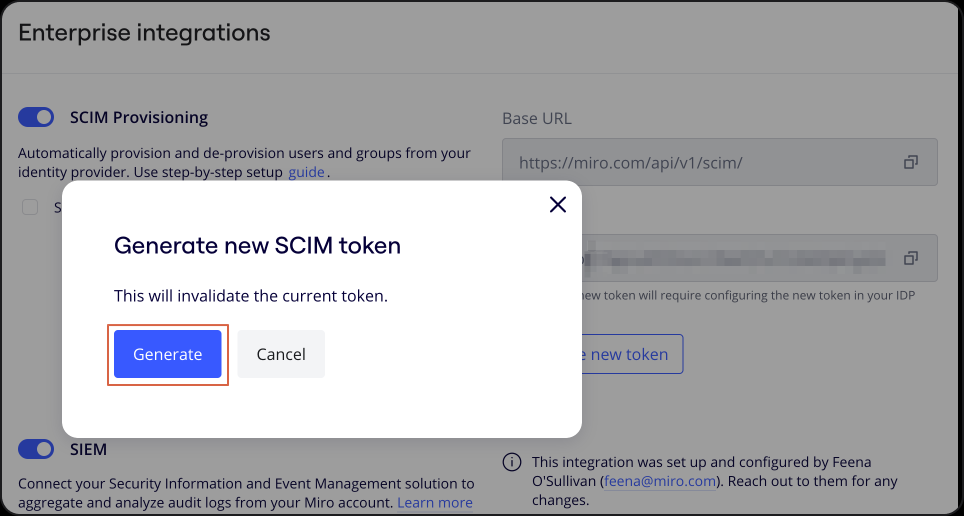Select the Enterprise integrations heading
The width and height of the screenshot is (964, 516).
[144, 33]
